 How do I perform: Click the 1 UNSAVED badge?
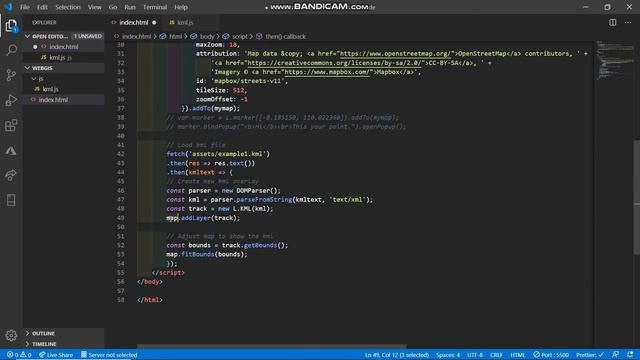88,36
